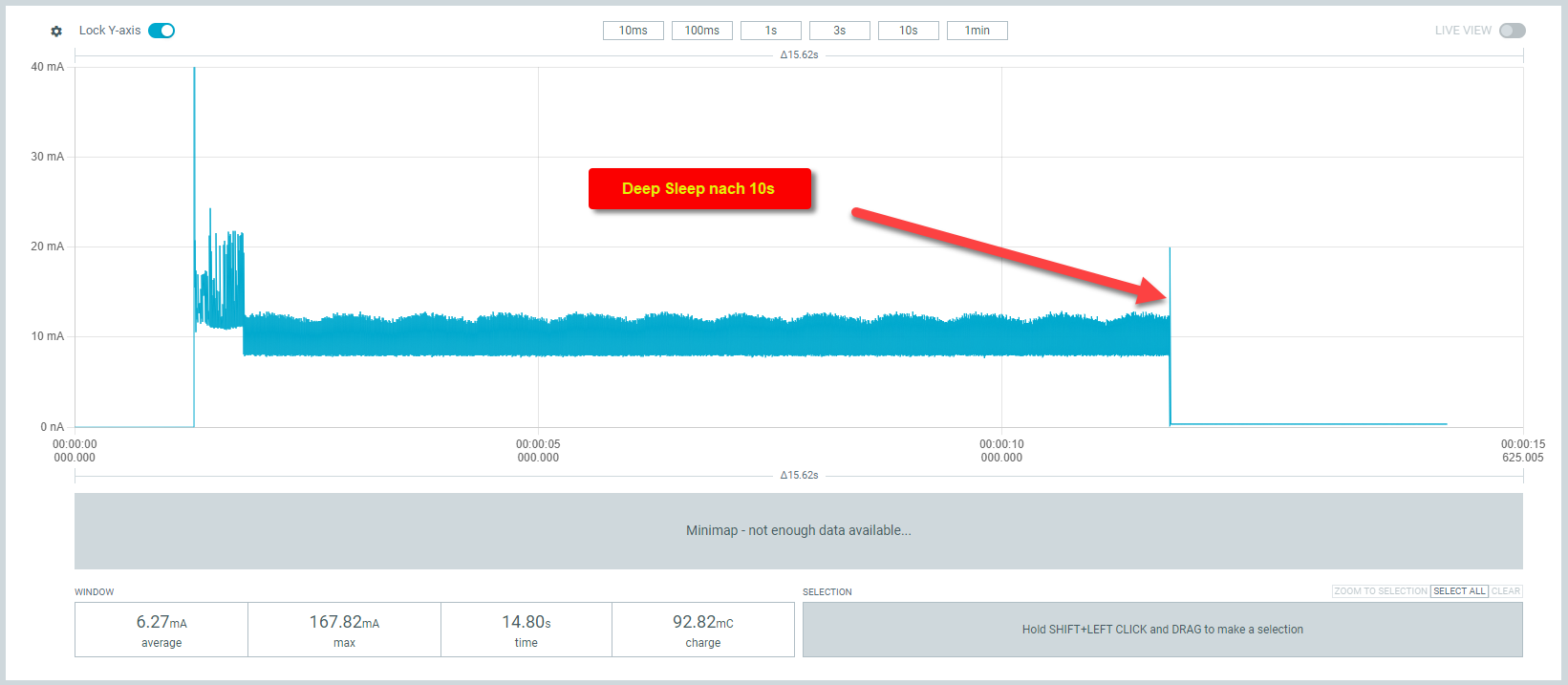Choose the 1s time window
This screenshot has height=685, width=1568.
pos(770,31)
